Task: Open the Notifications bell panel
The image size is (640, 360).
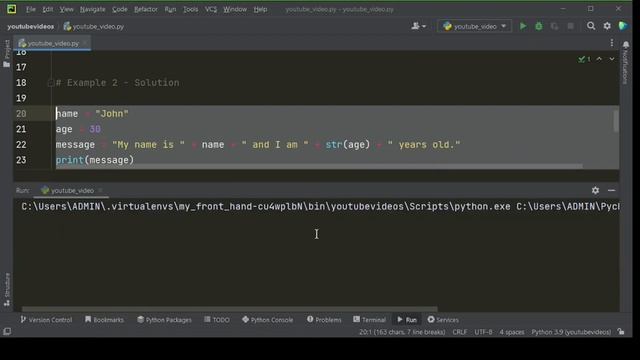Action: click(x=625, y=45)
